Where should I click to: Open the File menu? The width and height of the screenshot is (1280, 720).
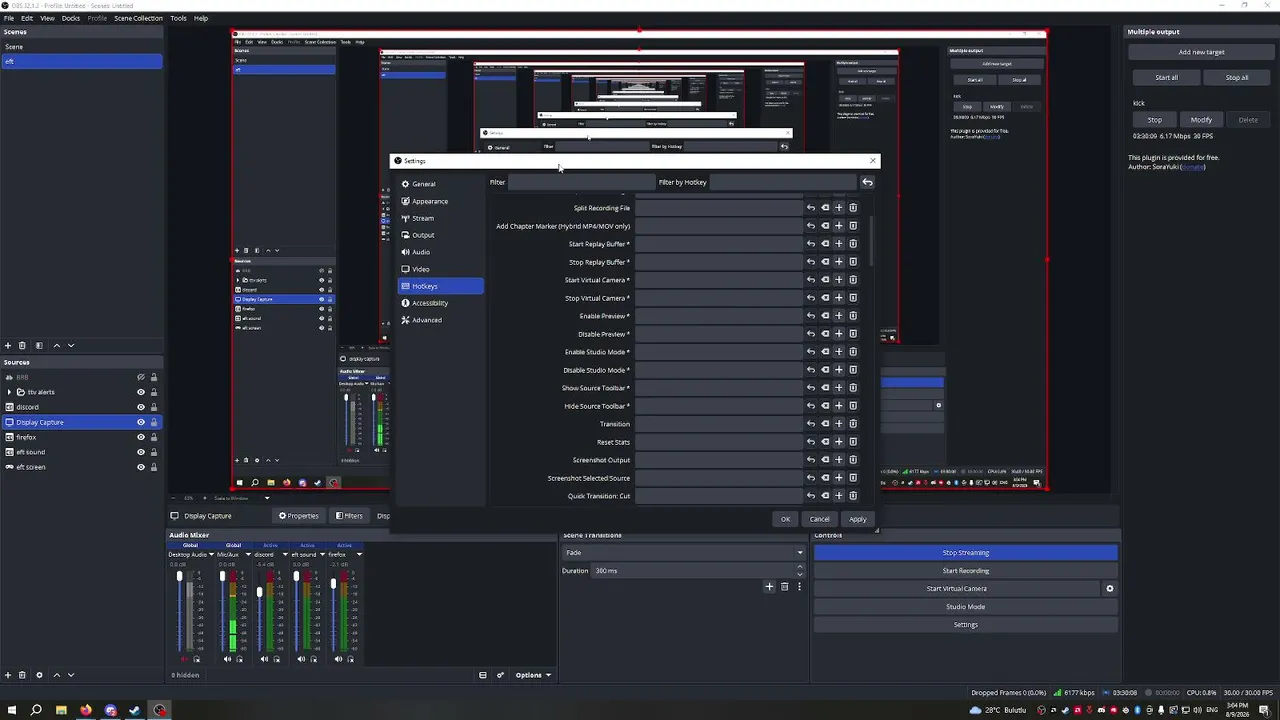(x=9, y=18)
